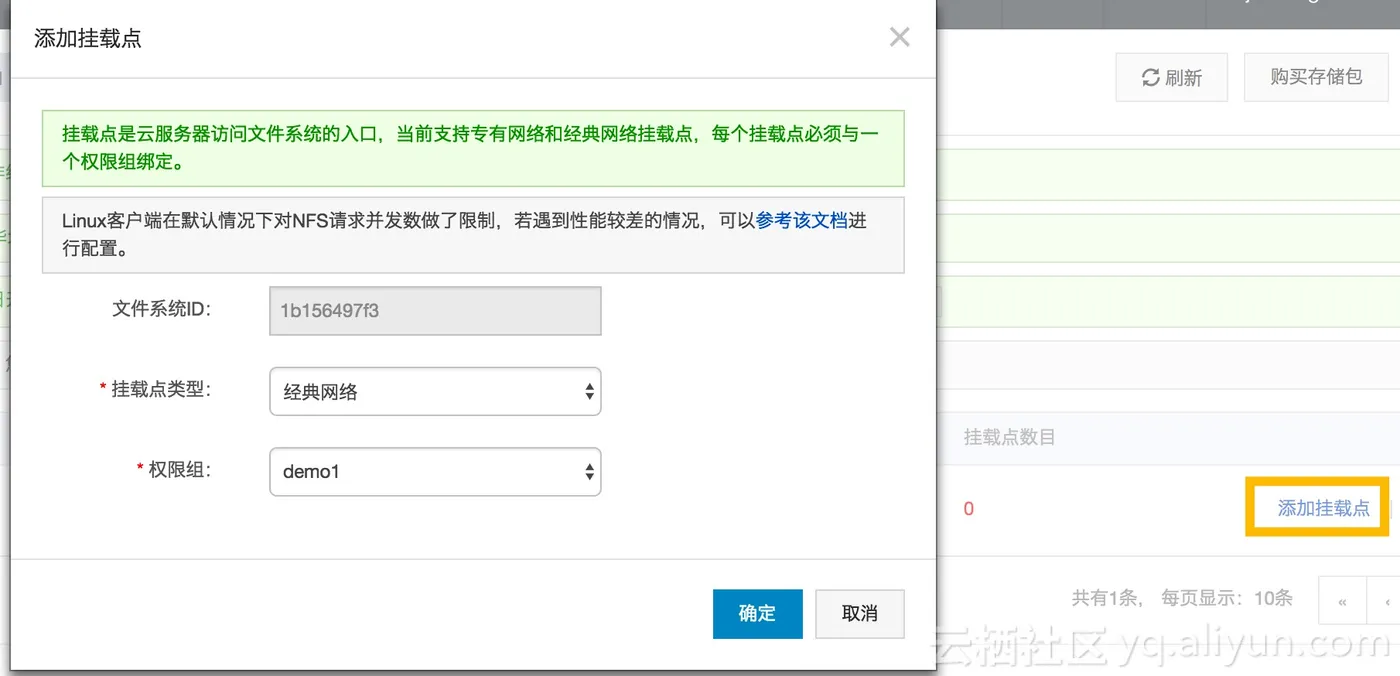Click the 共有1条 pagination summary text

[1105, 598]
